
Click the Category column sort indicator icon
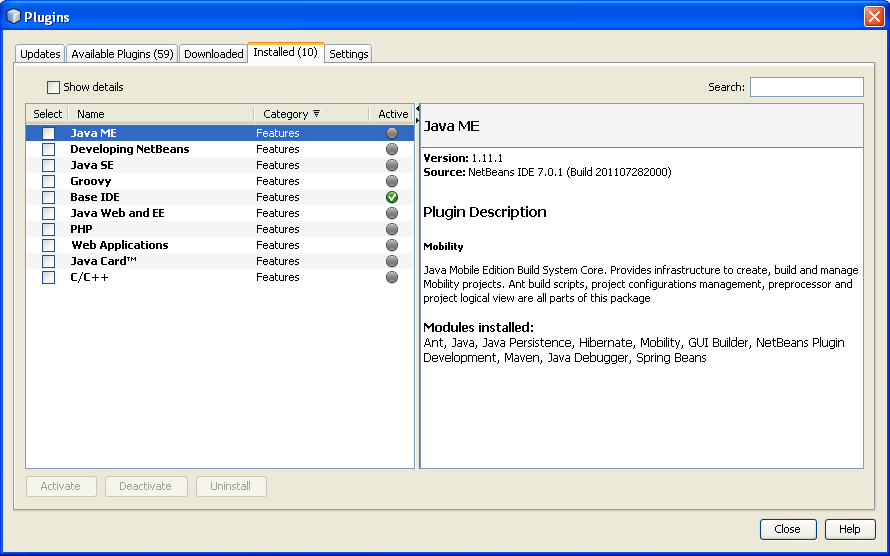[x=316, y=113]
